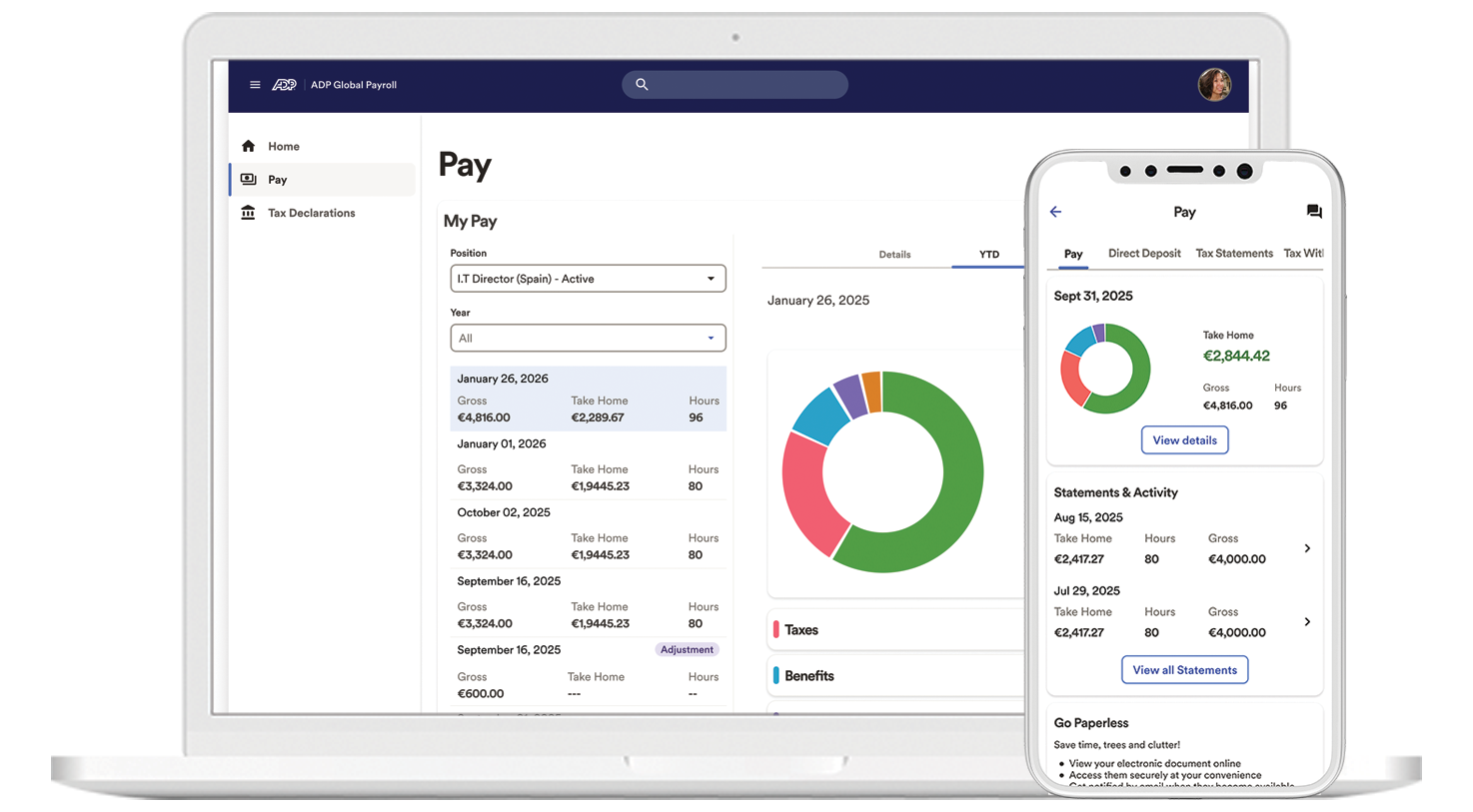Open the messages icon on the phone screen
Image resolution: width=1473 pixels, height=812 pixels.
pyautogui.click(x=1314, y=211)
